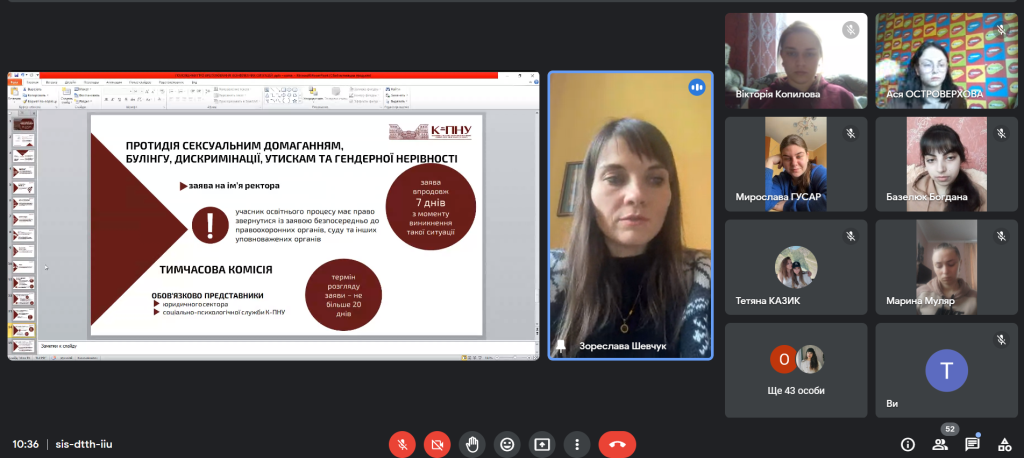Viewport: 1024px width, 458px height.
Task: Show the participants list with 52 people
Action: click(x=940, y=444)
